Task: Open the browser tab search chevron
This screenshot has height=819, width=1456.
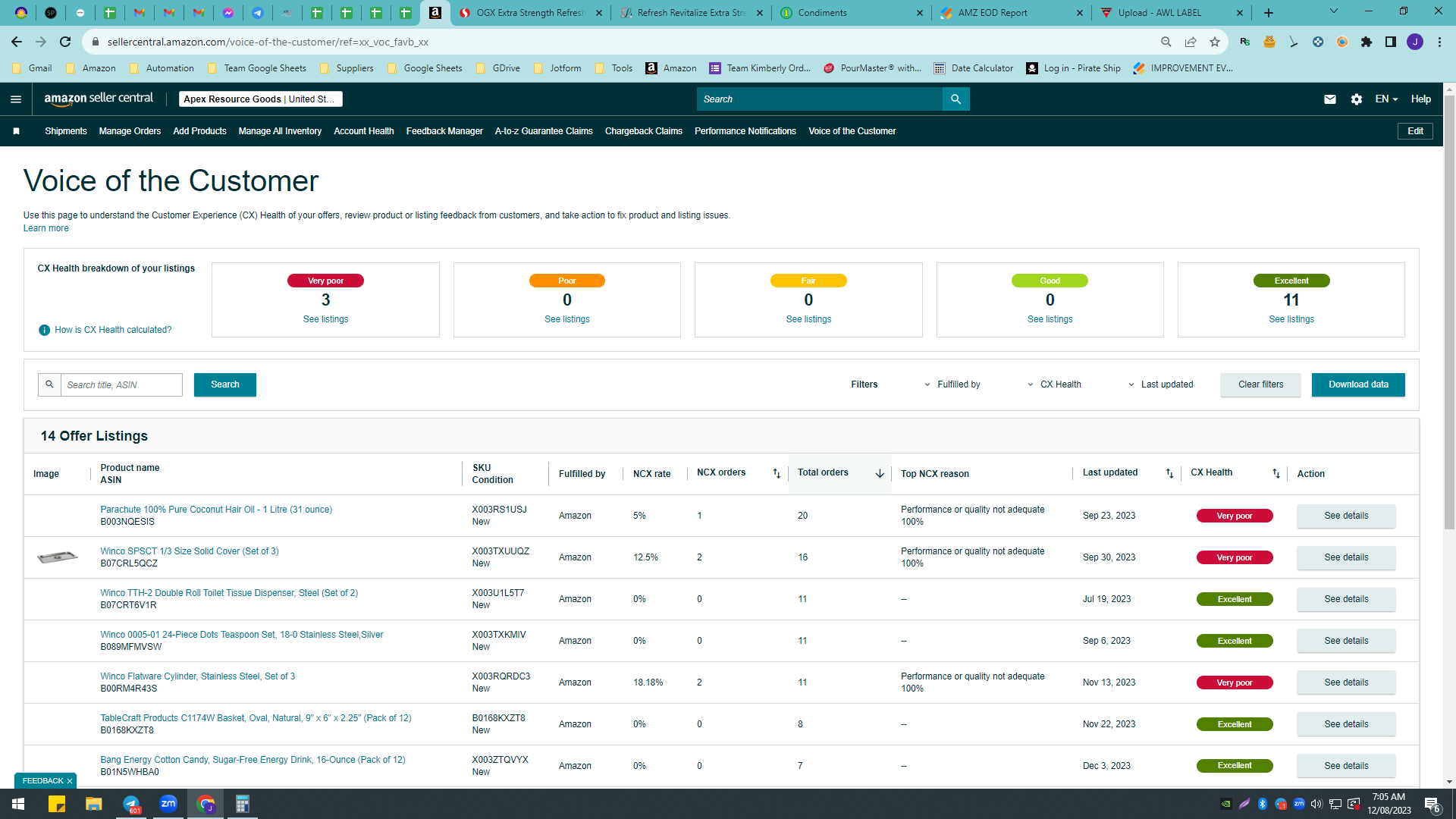Action: pos(1334,11)
